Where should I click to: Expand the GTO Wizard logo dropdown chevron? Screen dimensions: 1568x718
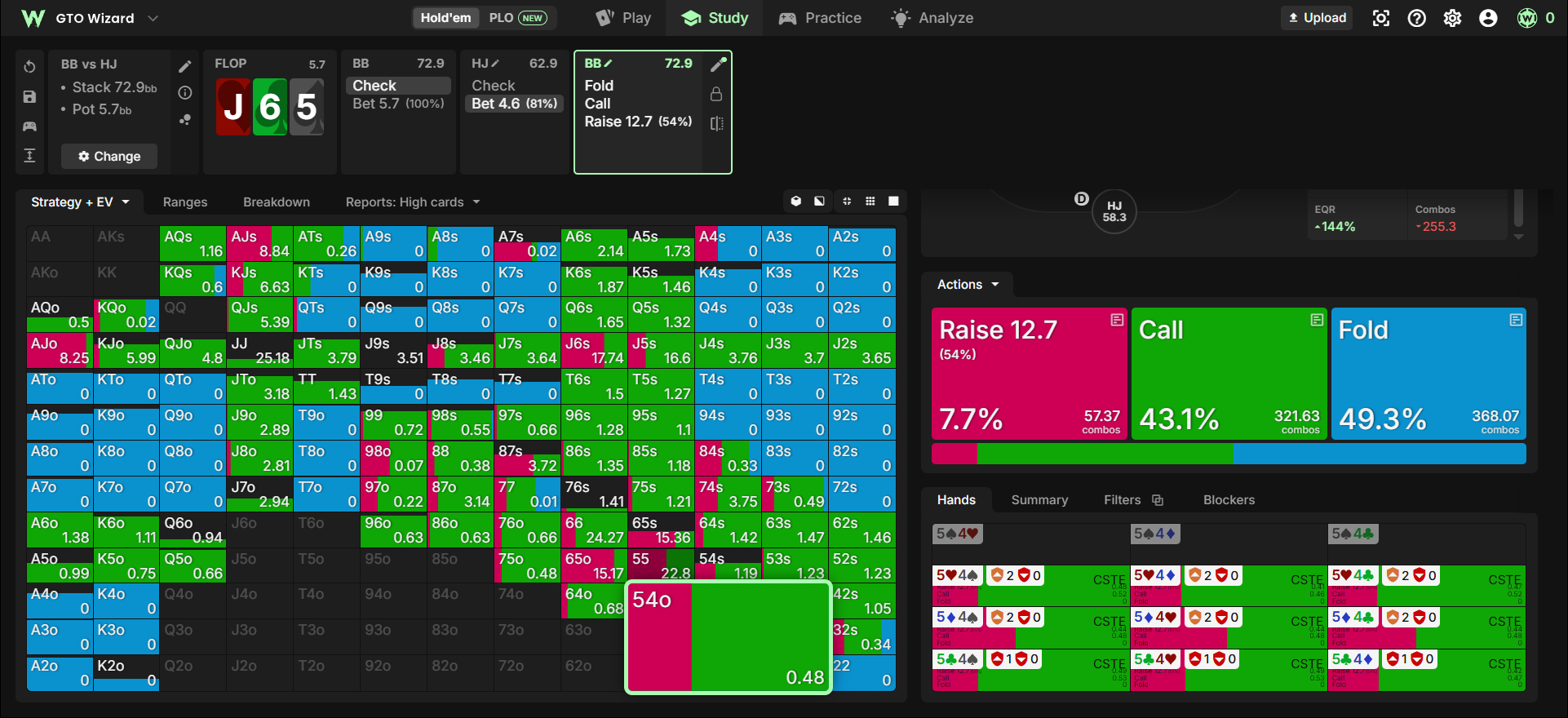153,18
